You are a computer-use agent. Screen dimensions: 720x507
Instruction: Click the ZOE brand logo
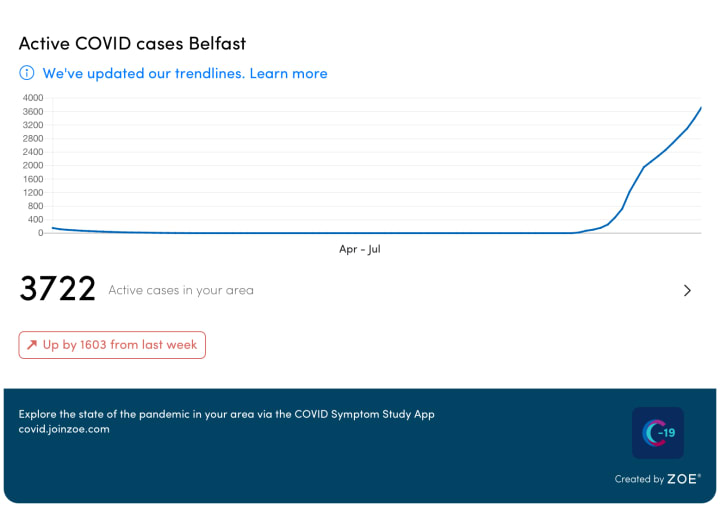[683, 479]
